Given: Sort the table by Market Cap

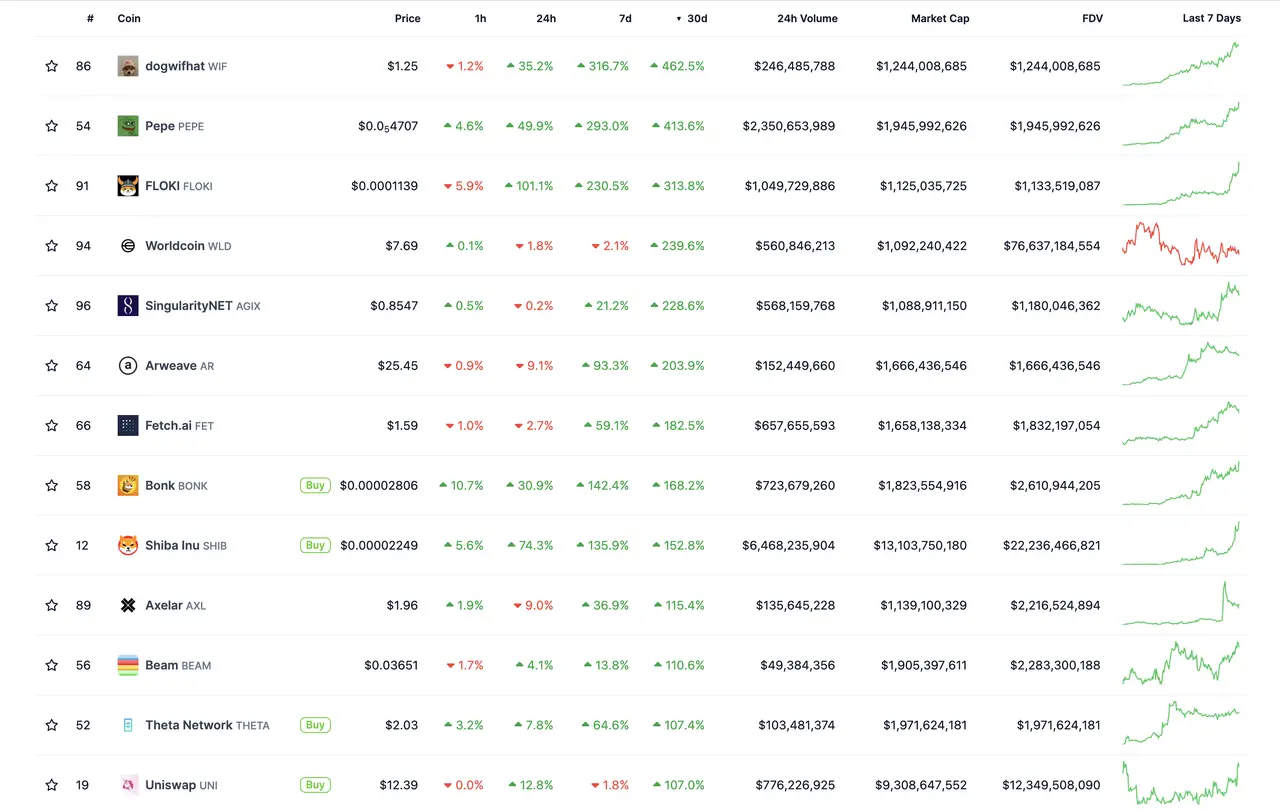Looking at the screenshot, I should point(939,18).
